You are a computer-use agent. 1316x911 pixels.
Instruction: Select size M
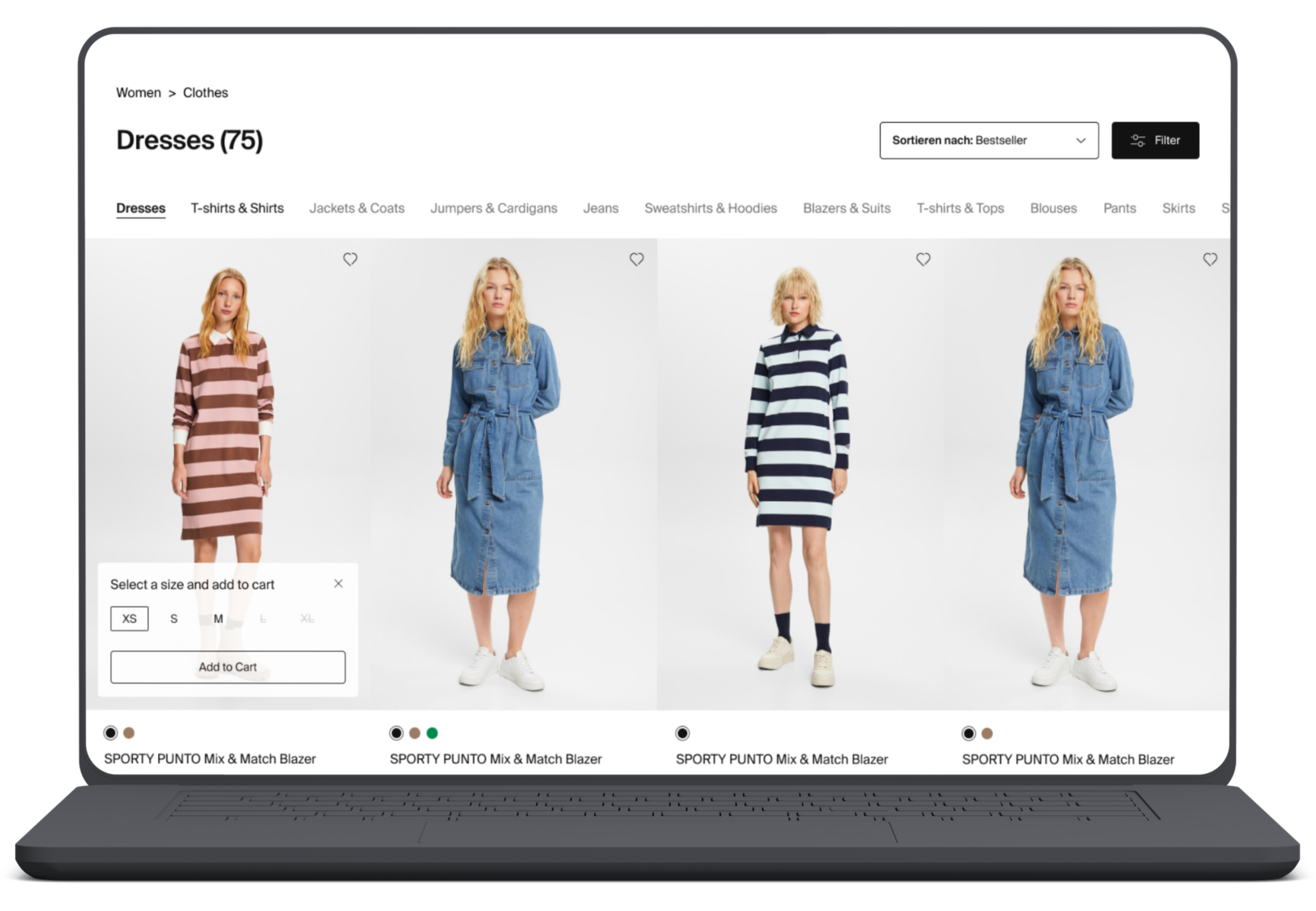tap(218, 619)
